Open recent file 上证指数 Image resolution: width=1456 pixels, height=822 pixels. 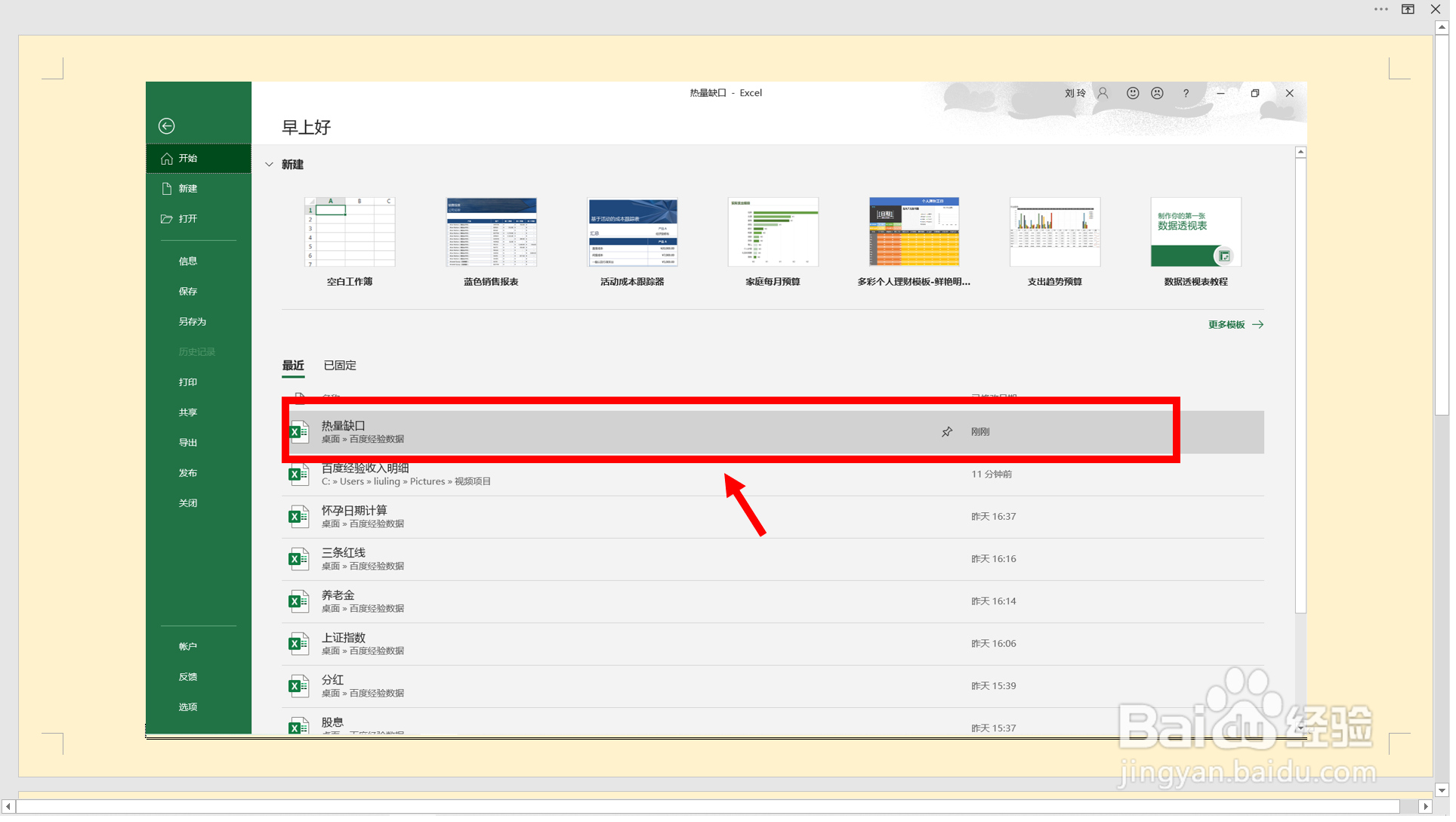(x=773, y=644)
